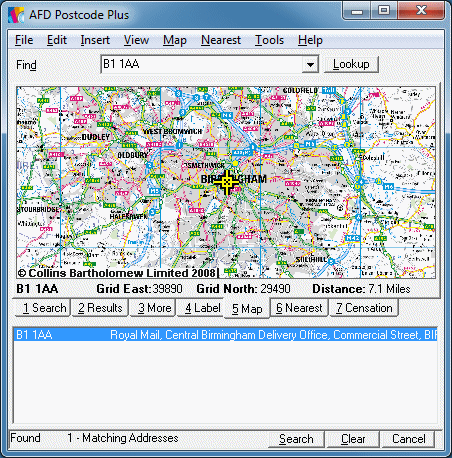The width and height of the screenshot is (452, 458).
Task: Maximize the AFD Postcode Plus window
Action: [384, 11]
